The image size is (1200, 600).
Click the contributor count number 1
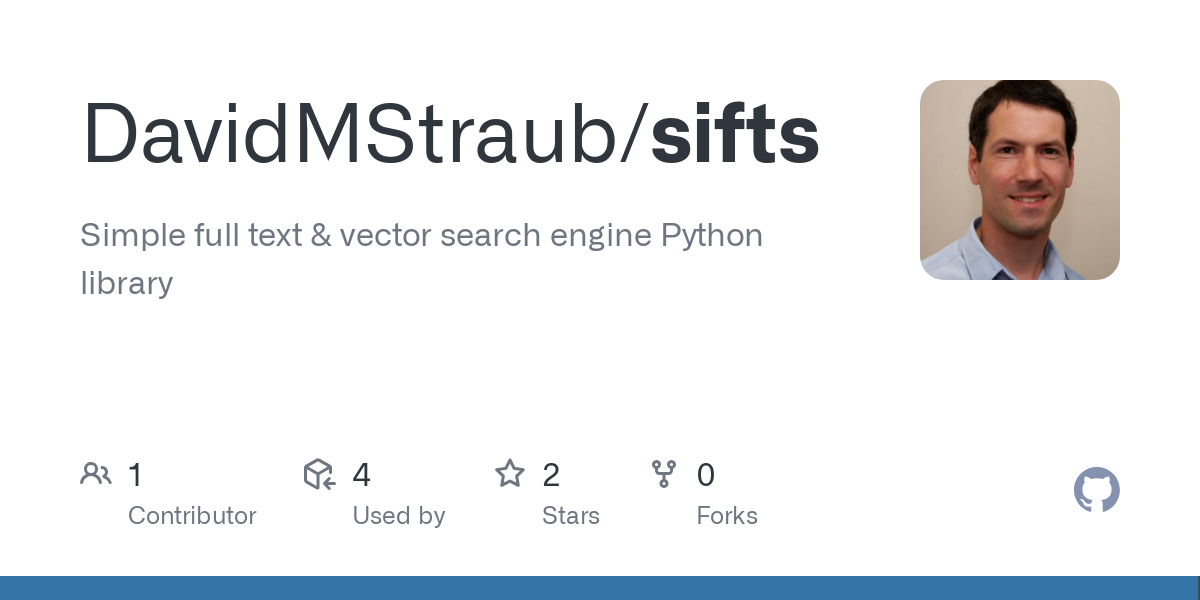click(136, 475)
